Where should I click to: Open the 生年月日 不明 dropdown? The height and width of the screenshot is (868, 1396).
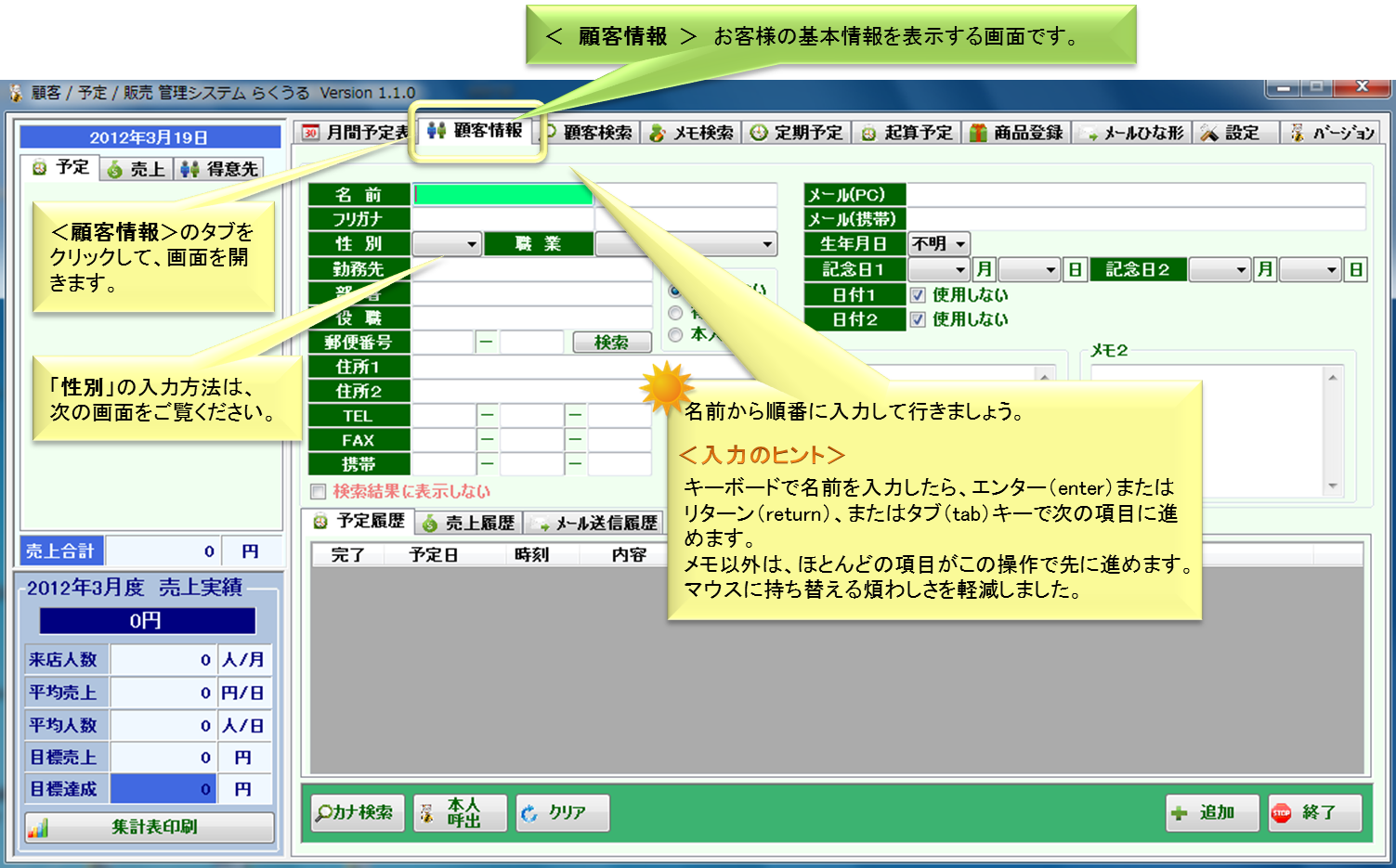pyautogui.click(x=939, y=244)
